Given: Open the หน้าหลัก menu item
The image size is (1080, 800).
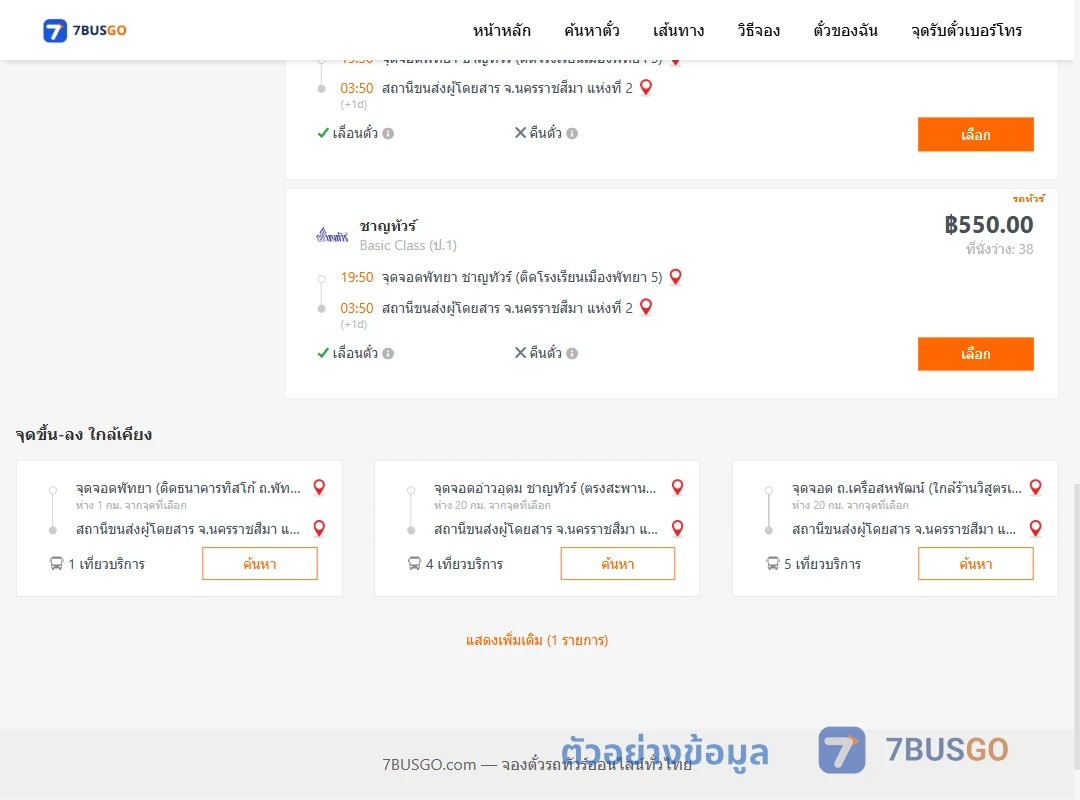Looking at the screenshot, I should (x=501, y=30).
